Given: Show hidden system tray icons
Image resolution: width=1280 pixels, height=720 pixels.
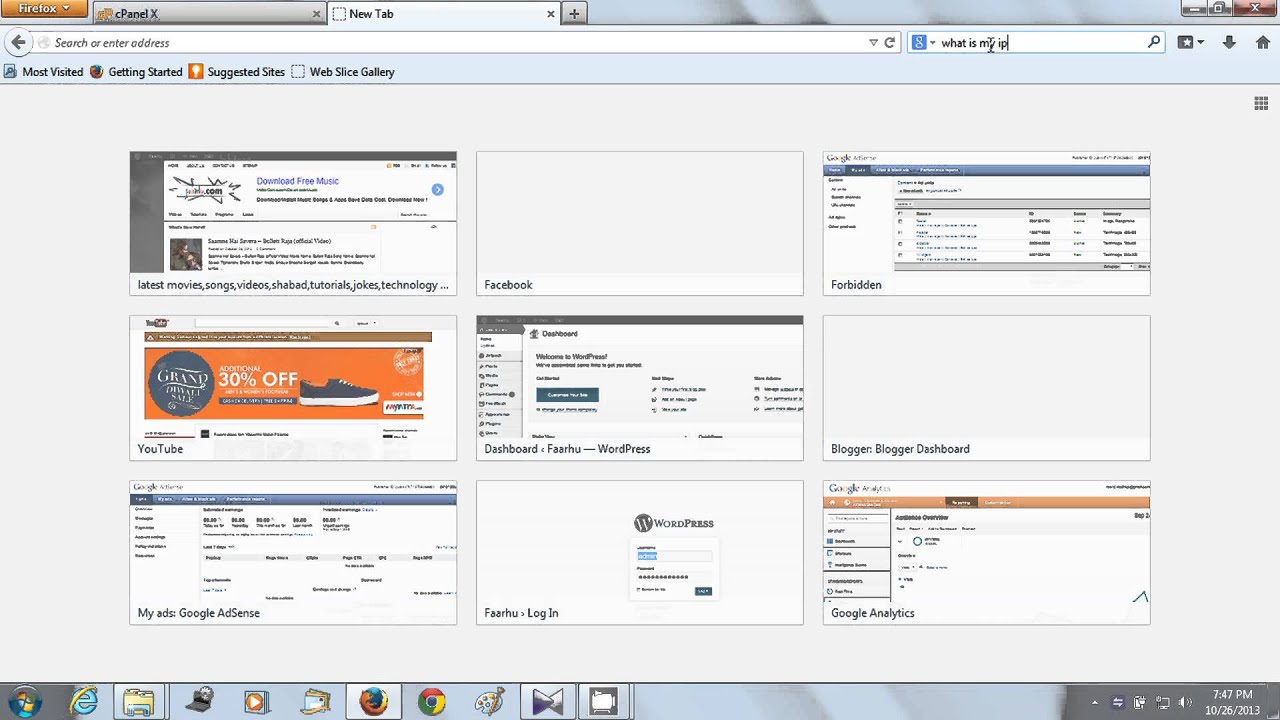Looking at the screenshot, I should (1095, 703).
